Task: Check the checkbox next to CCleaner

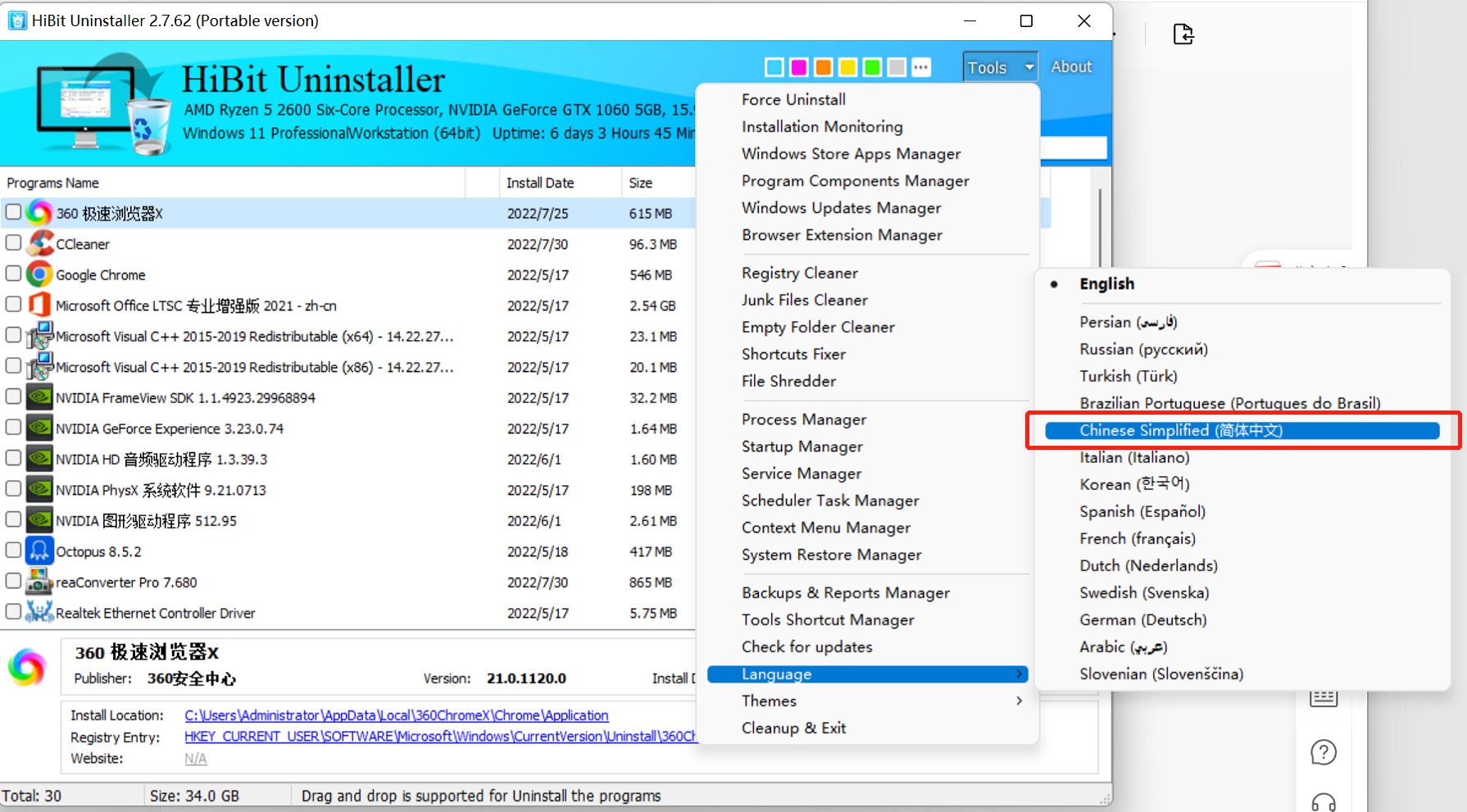Action: point(13,243)
